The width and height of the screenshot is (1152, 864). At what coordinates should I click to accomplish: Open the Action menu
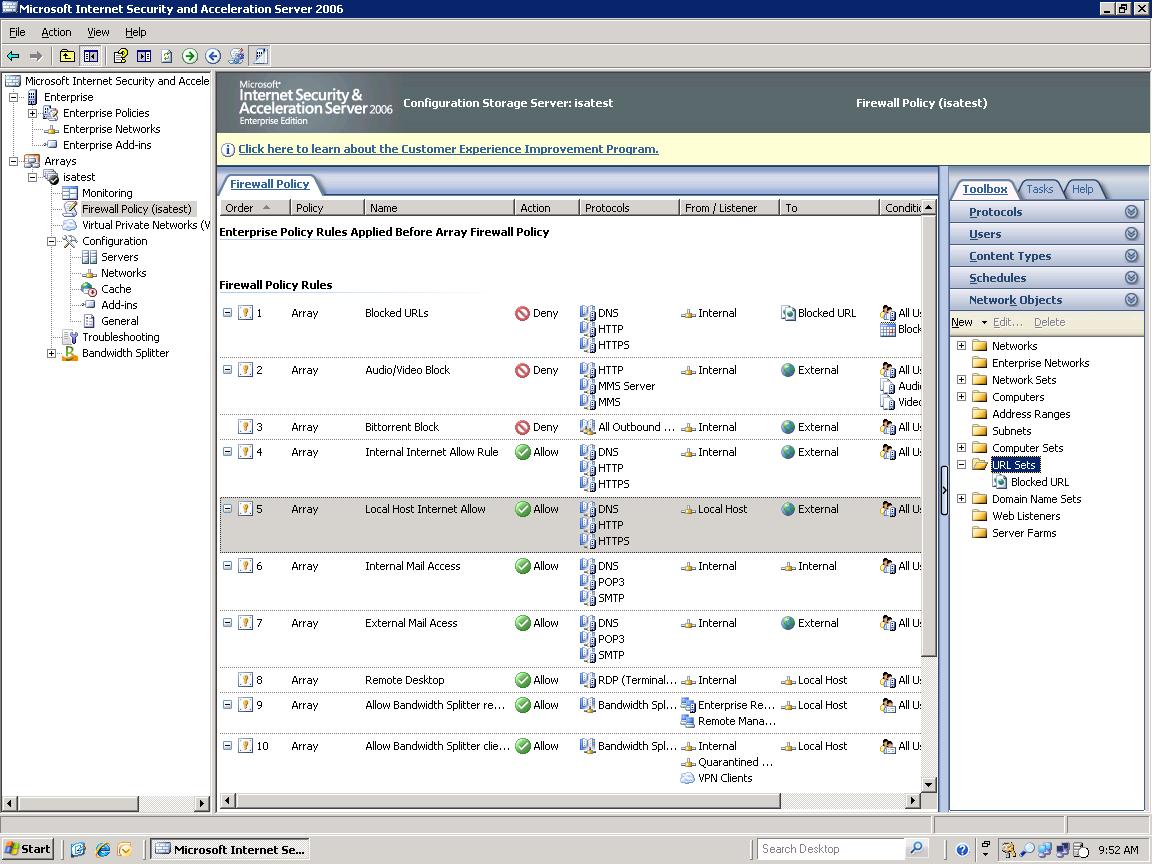(56, 32)
